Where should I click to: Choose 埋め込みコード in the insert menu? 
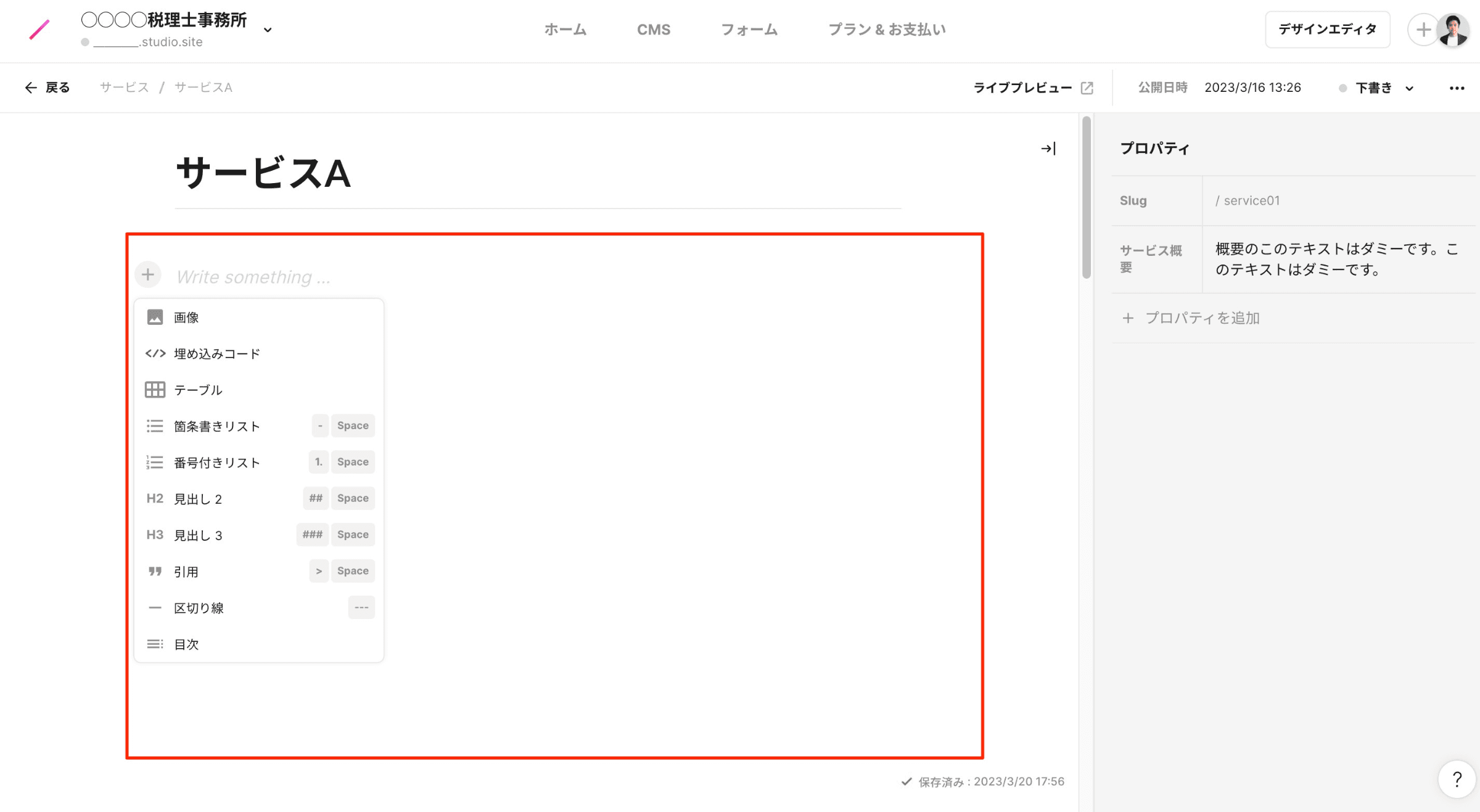[216, 354]
